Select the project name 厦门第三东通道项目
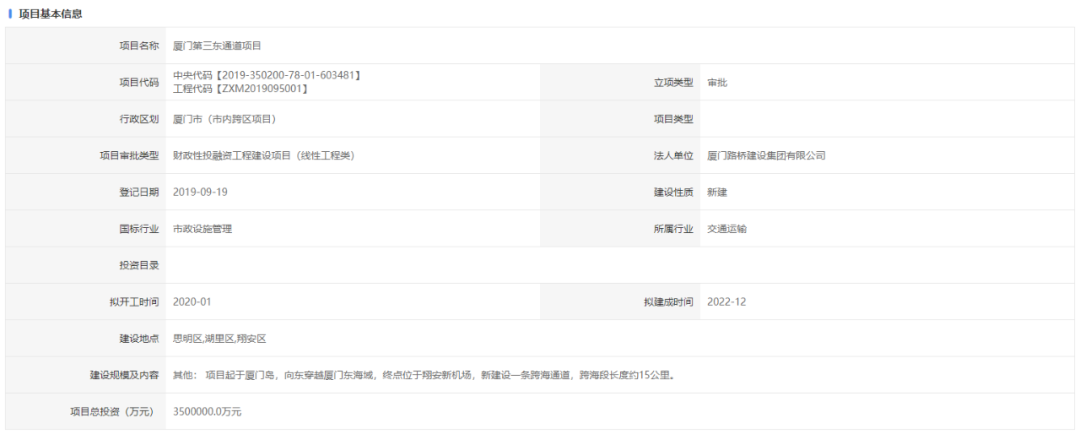This screenshot has height=434, width=1080. [217, 46]
